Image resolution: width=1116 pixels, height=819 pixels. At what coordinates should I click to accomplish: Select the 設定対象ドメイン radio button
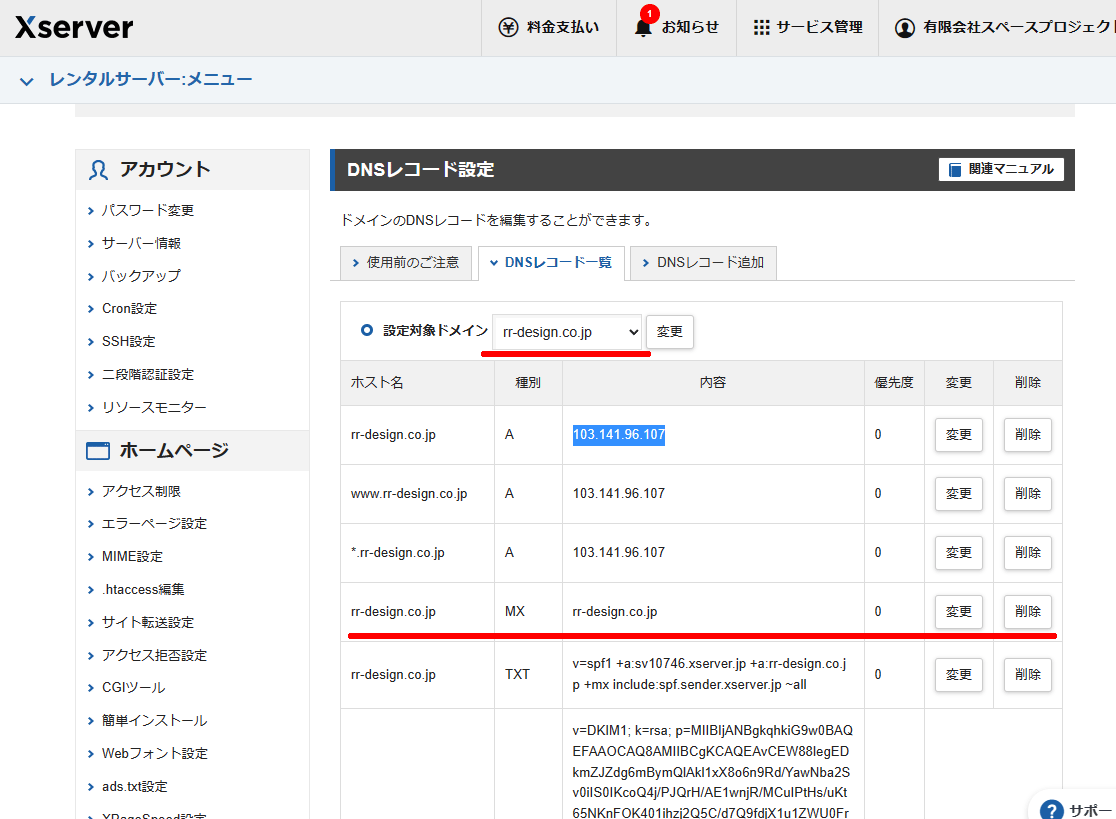tap(367, 330)
